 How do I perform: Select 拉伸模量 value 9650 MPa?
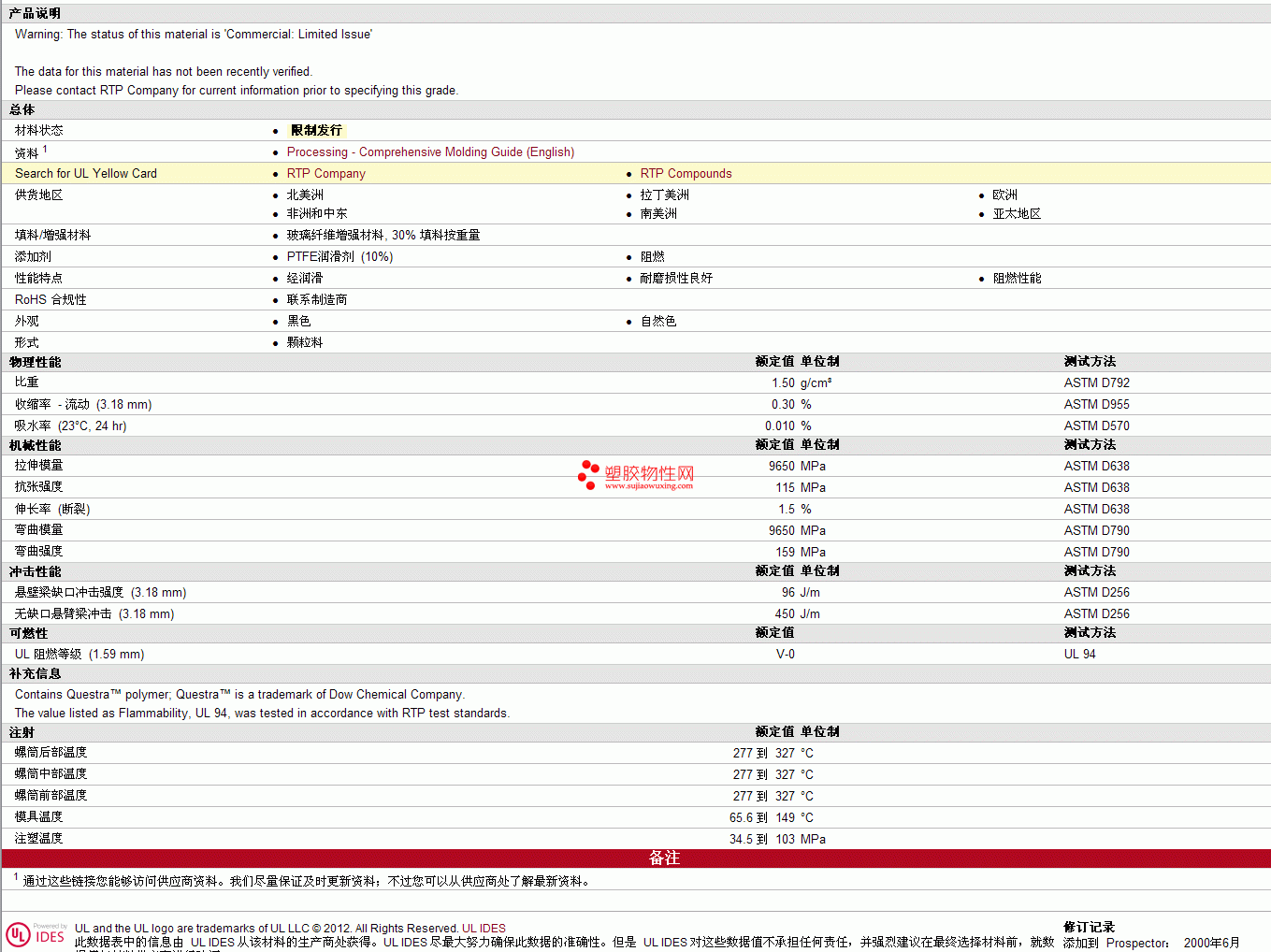[x=797, y=466]
